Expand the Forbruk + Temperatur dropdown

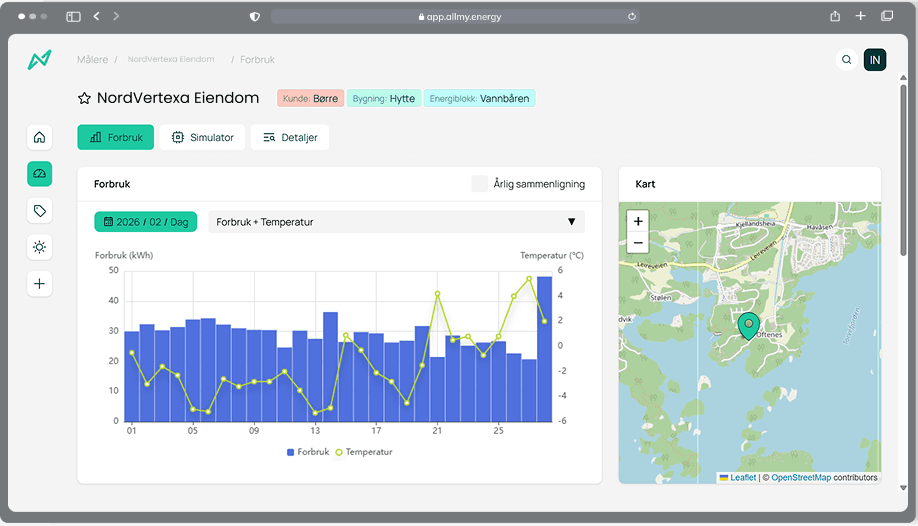click(396, 222)
